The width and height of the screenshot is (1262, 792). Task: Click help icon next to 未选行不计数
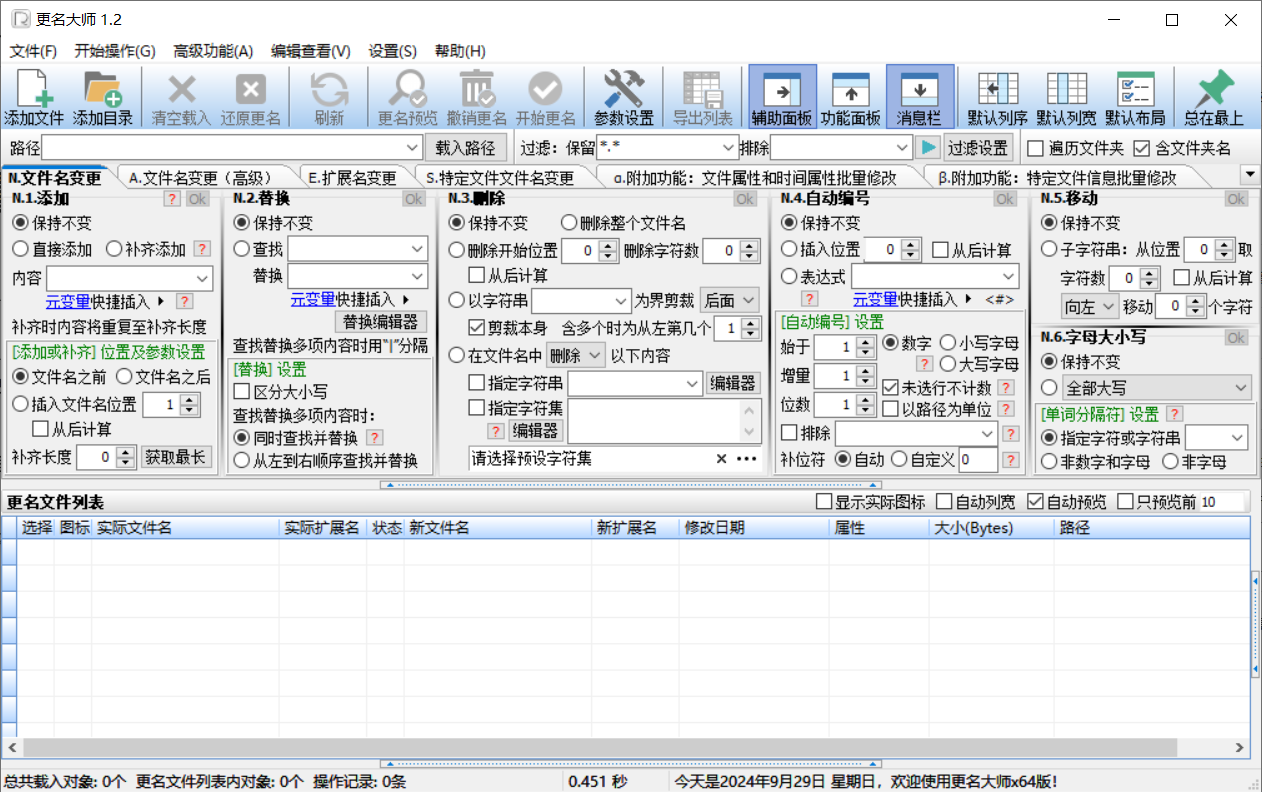pos(1006,388)
